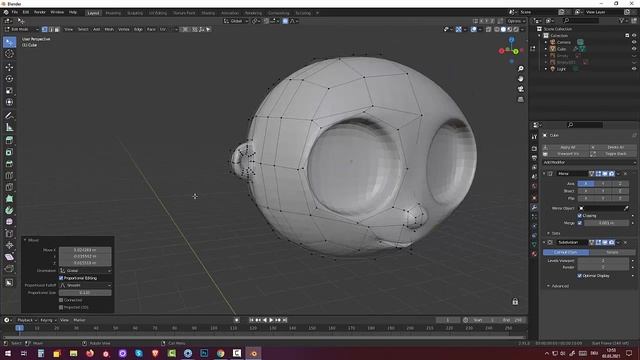Collapse the Mirror modifier panel
The width and height of the screenshot is (640, 360).
pos(544,174)
